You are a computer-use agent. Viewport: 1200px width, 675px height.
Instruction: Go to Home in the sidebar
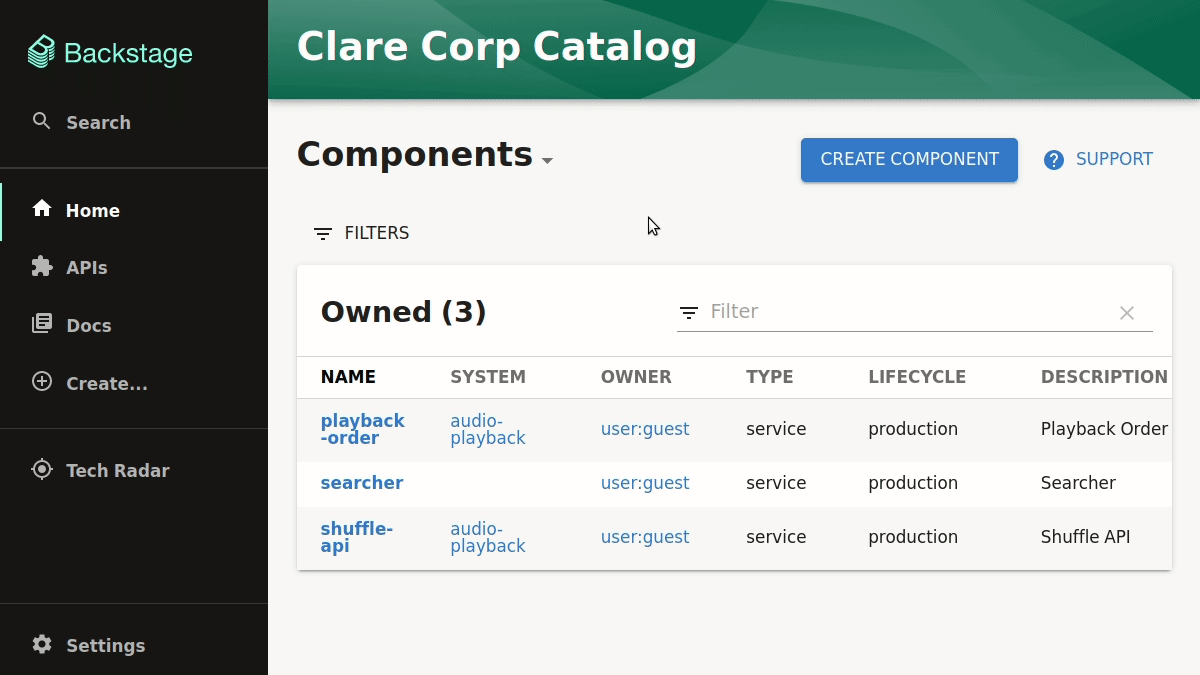tap(134, 210)
